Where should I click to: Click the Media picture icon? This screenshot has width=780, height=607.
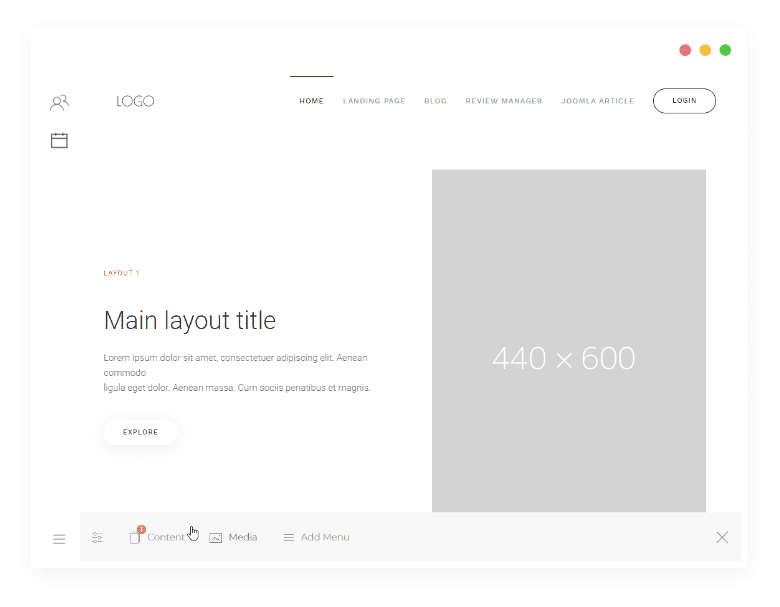pyautogui.click(x=215, y=538)
